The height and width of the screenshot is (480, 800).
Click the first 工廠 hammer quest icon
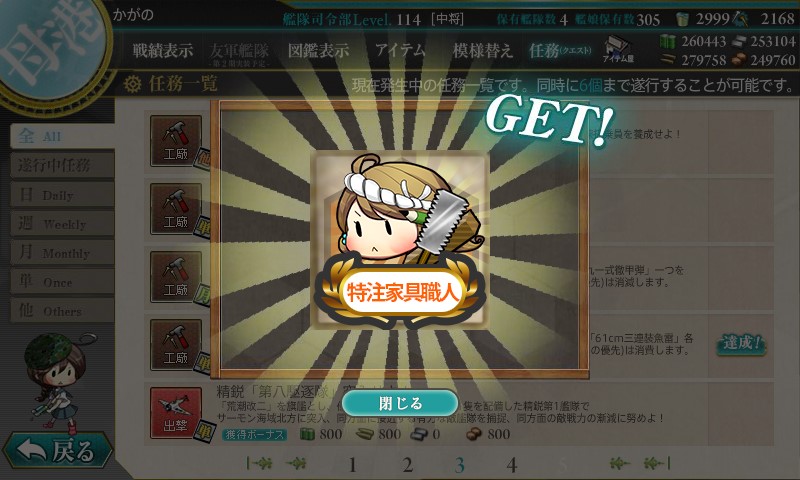point(176,140)
